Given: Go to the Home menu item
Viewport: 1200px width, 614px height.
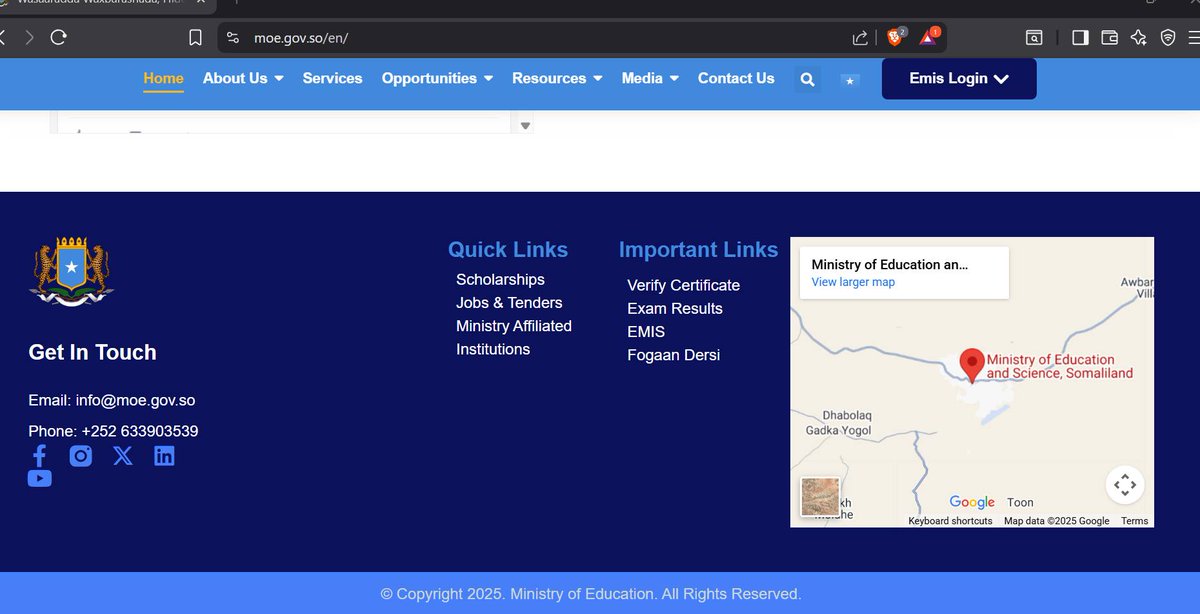Looking at the screenshot, I should click(163, 78).
